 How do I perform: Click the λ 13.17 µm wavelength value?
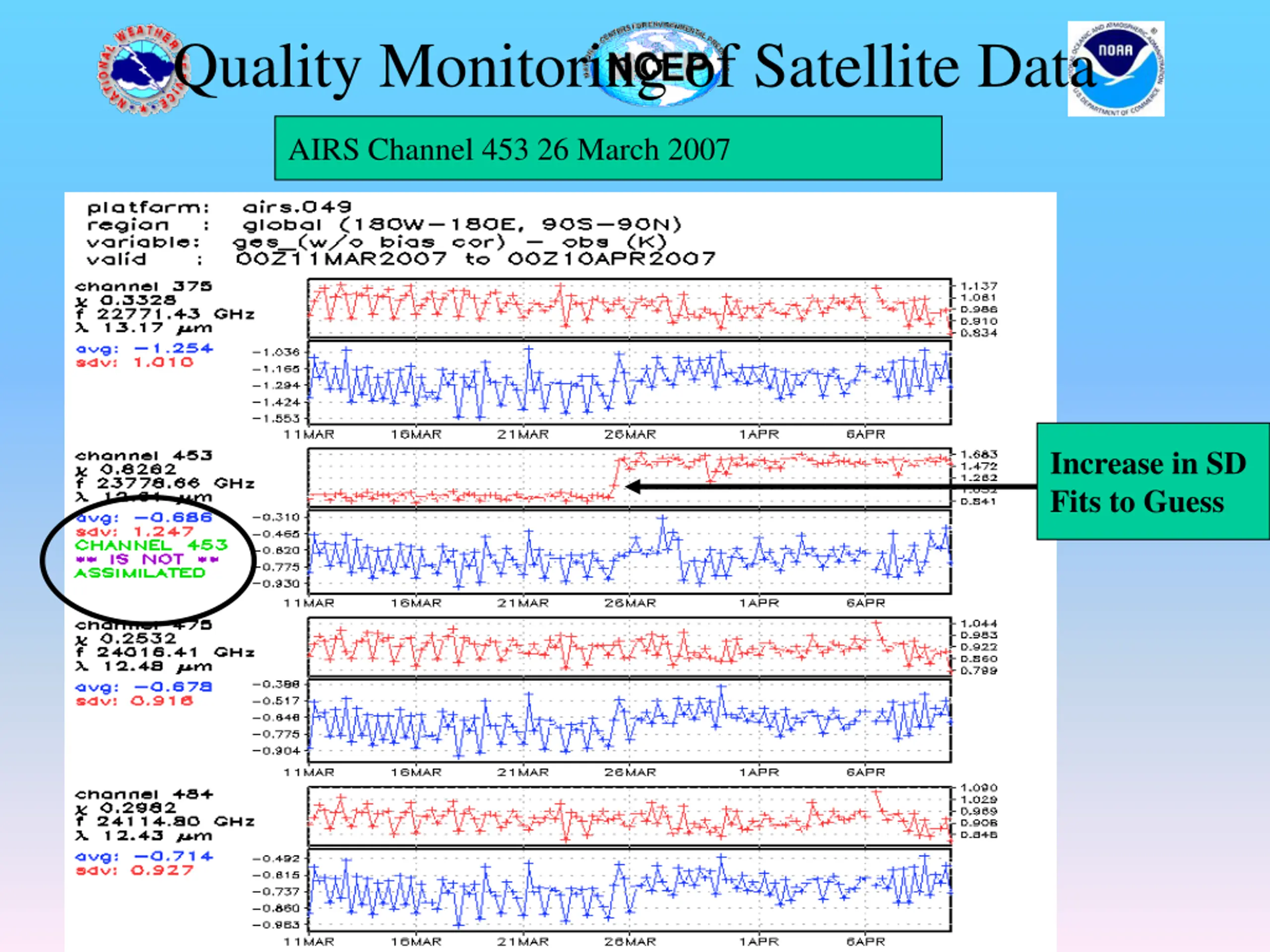(143, 328)
